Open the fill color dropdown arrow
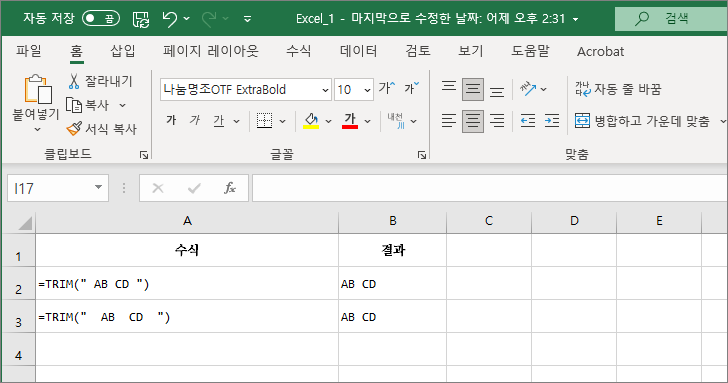The height and width of the screenshot is (383, 728). click(x=328, y=122)
